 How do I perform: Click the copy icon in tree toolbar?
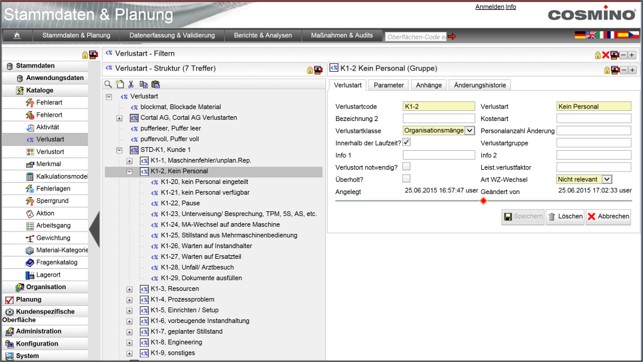[143, 84]
